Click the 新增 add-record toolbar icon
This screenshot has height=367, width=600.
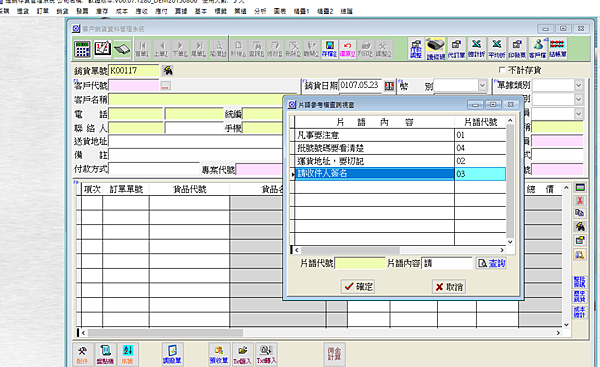click(238, 49)
